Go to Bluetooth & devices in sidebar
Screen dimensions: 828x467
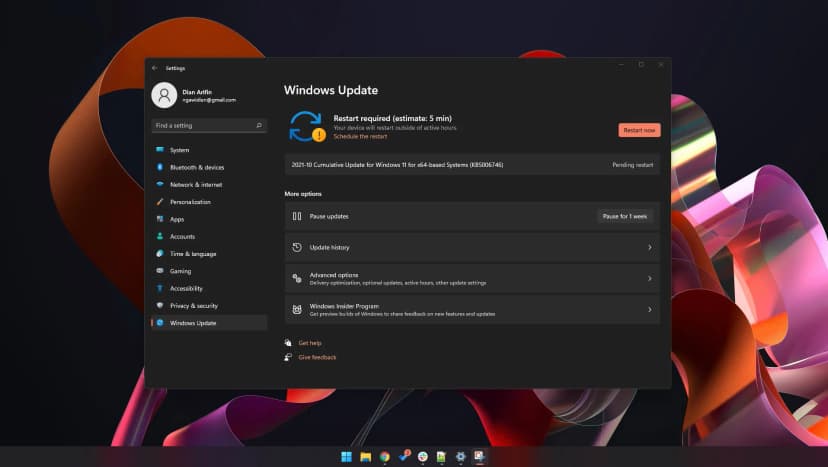(196, 167)
